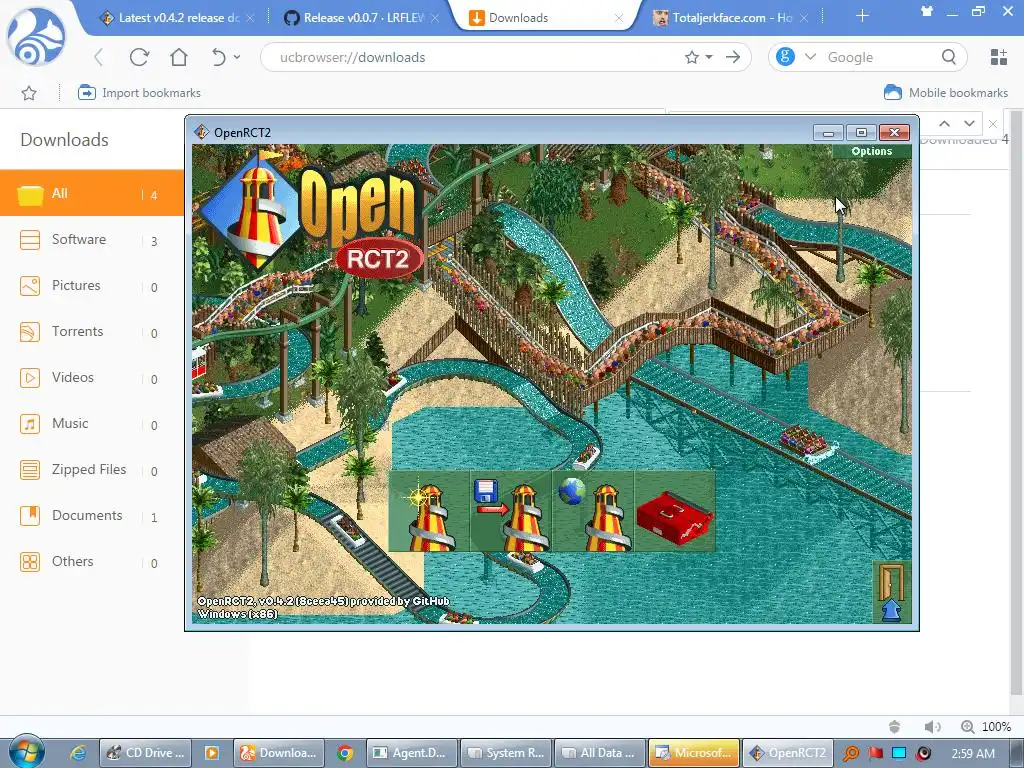Open the CD Drive taskbar item
The width and height of the screenshot is (1024, 768).
[146, 753]
